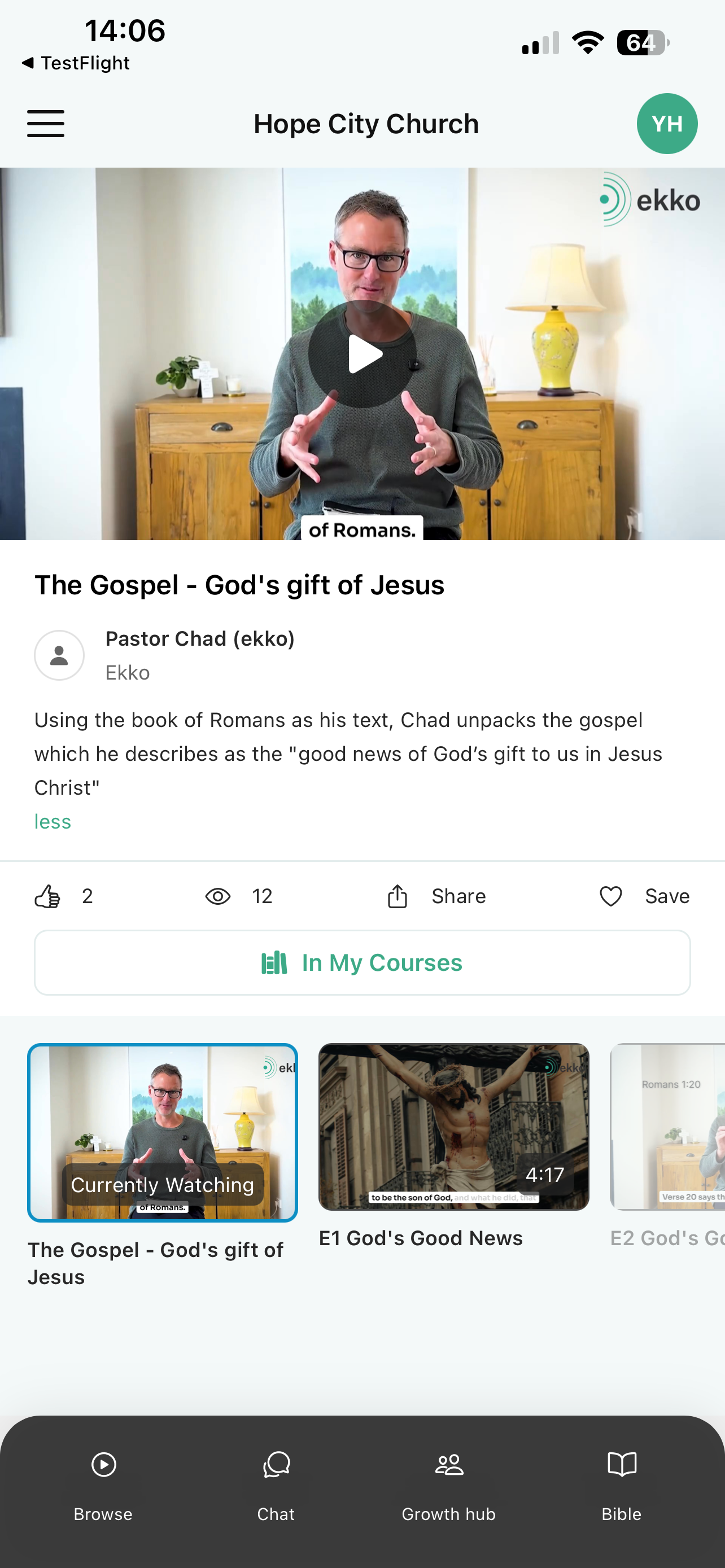Open Pastor Chad's profile picture
This screenshot has height=1568, width=725.
59,655
